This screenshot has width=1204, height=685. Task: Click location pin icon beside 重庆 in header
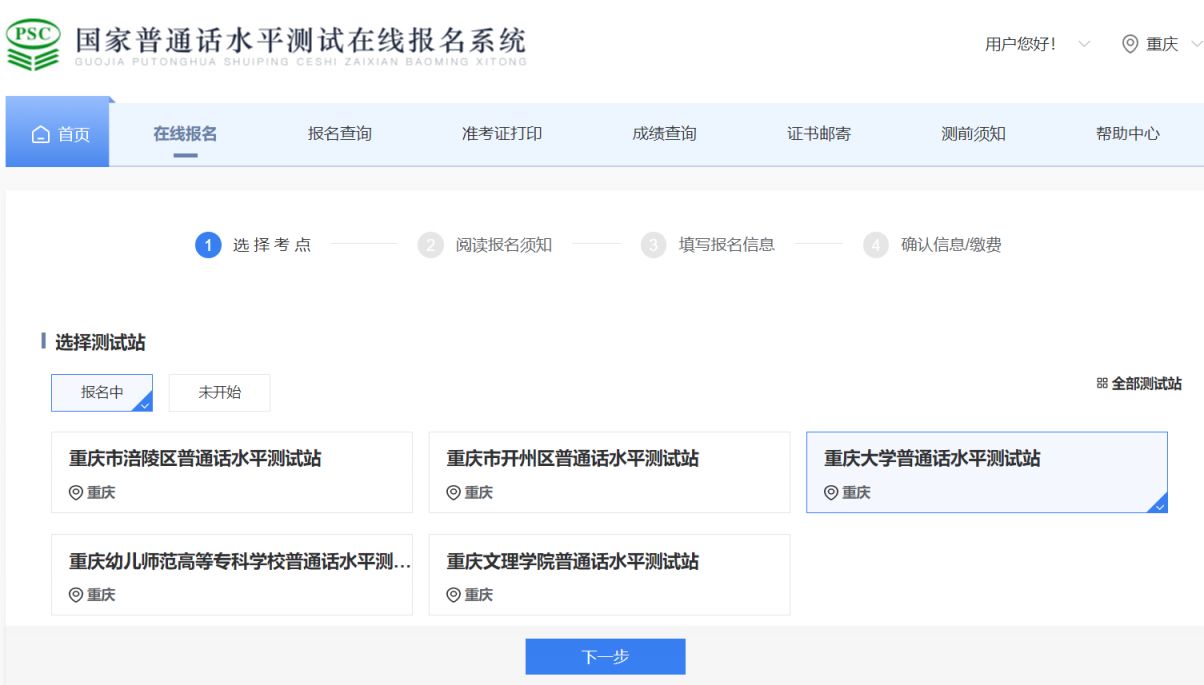click(x=1130, y=45)
